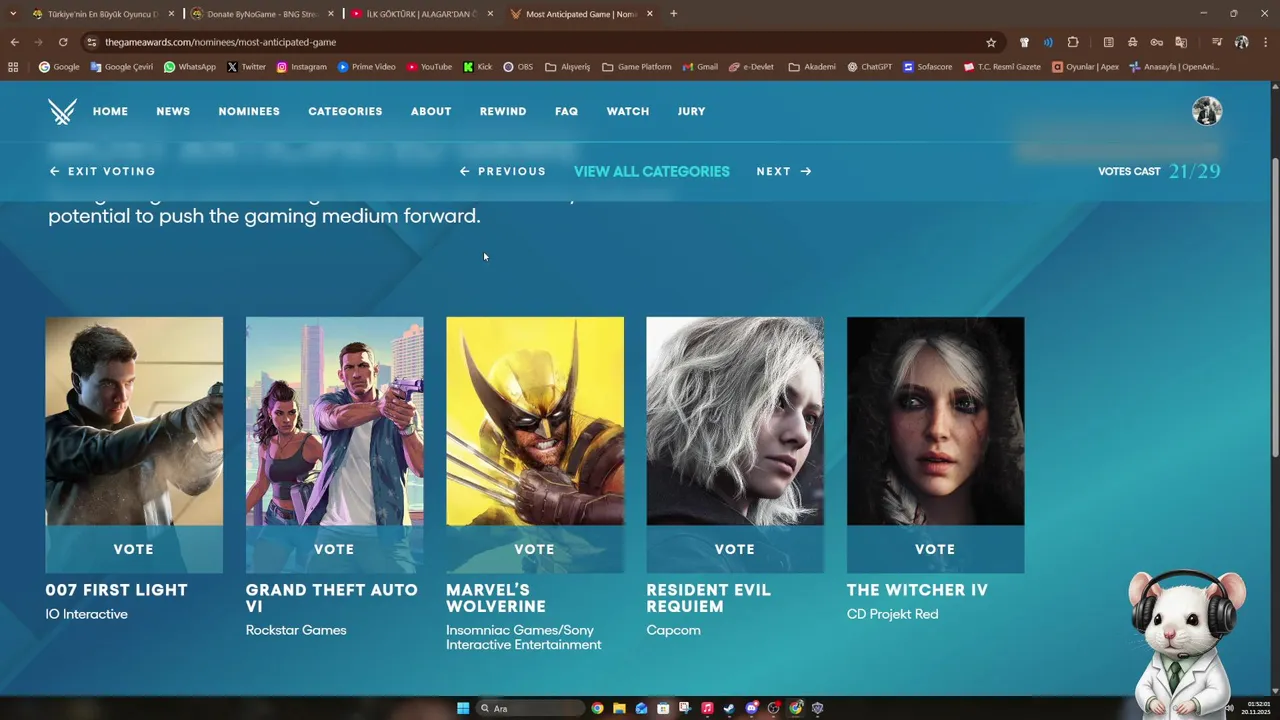The height and width of the screenshot is (720, 1280).
Task: Open the music app in the taskbar
Action: click(707, 708)
